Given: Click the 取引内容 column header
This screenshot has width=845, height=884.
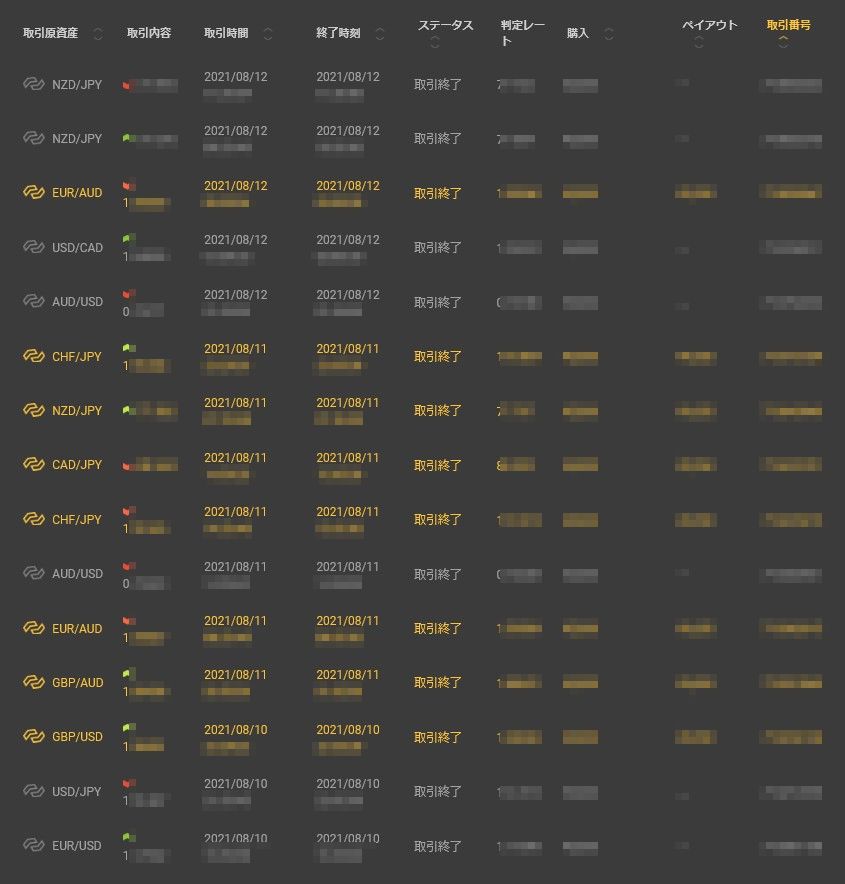Looking at the screenshot, I should 149,34.
